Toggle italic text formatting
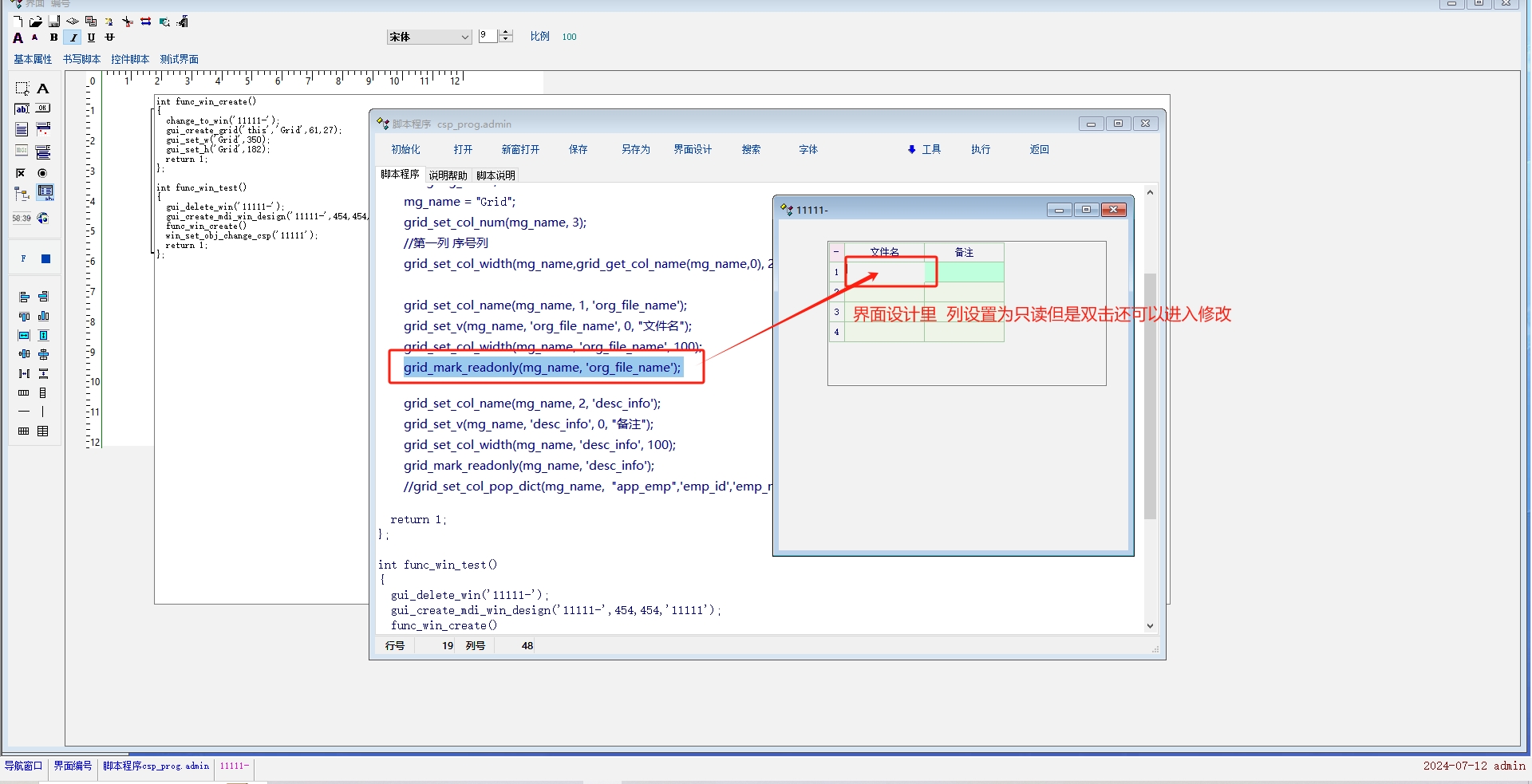The height and width of the screenshot is (784, 1532). (73, 37)
